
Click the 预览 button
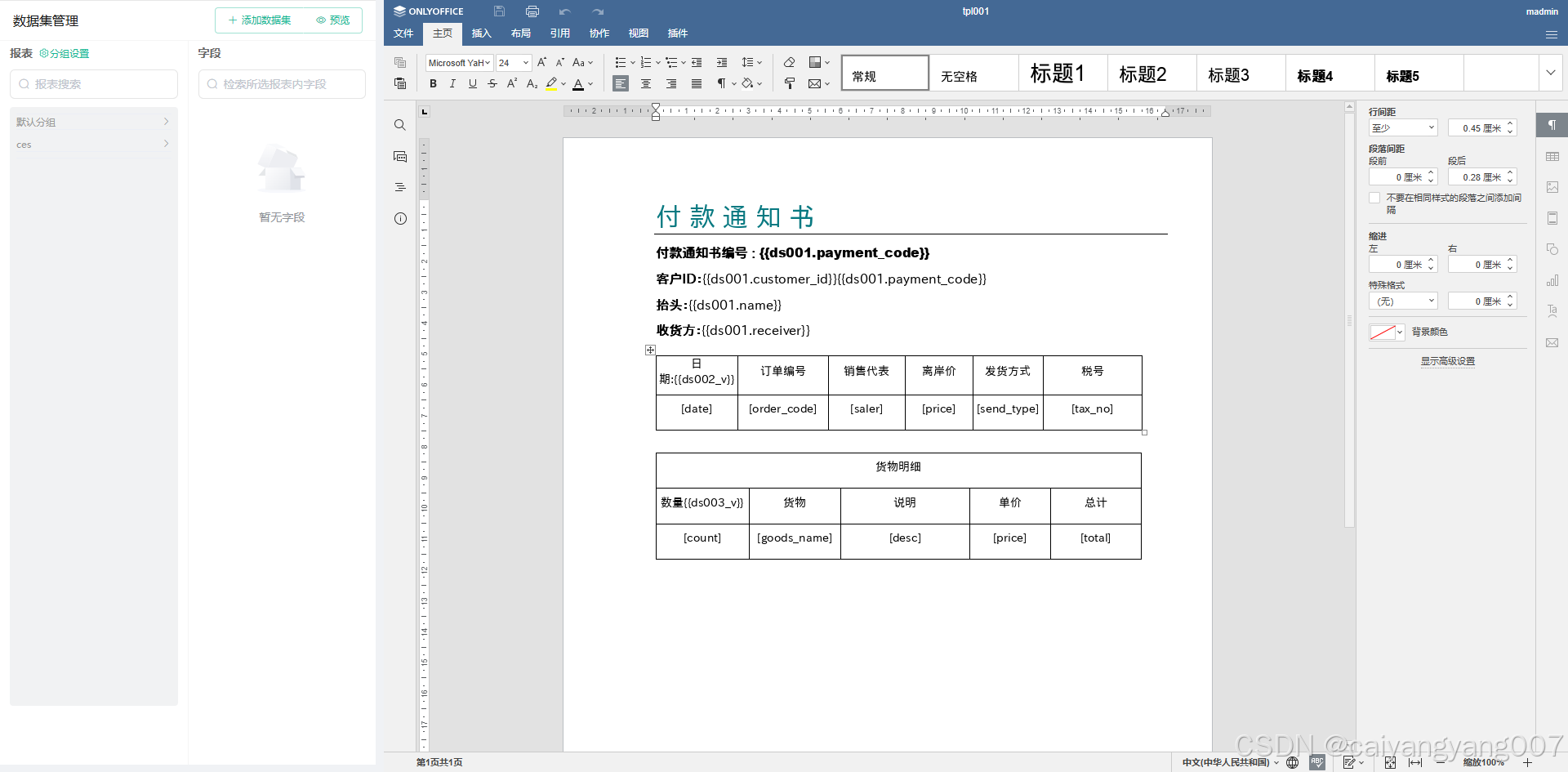(333, 20)
